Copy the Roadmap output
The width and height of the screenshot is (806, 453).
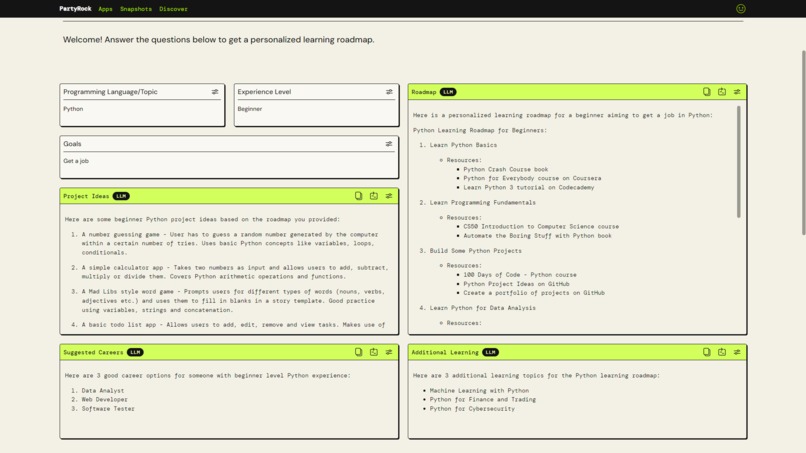coord(707,92)
